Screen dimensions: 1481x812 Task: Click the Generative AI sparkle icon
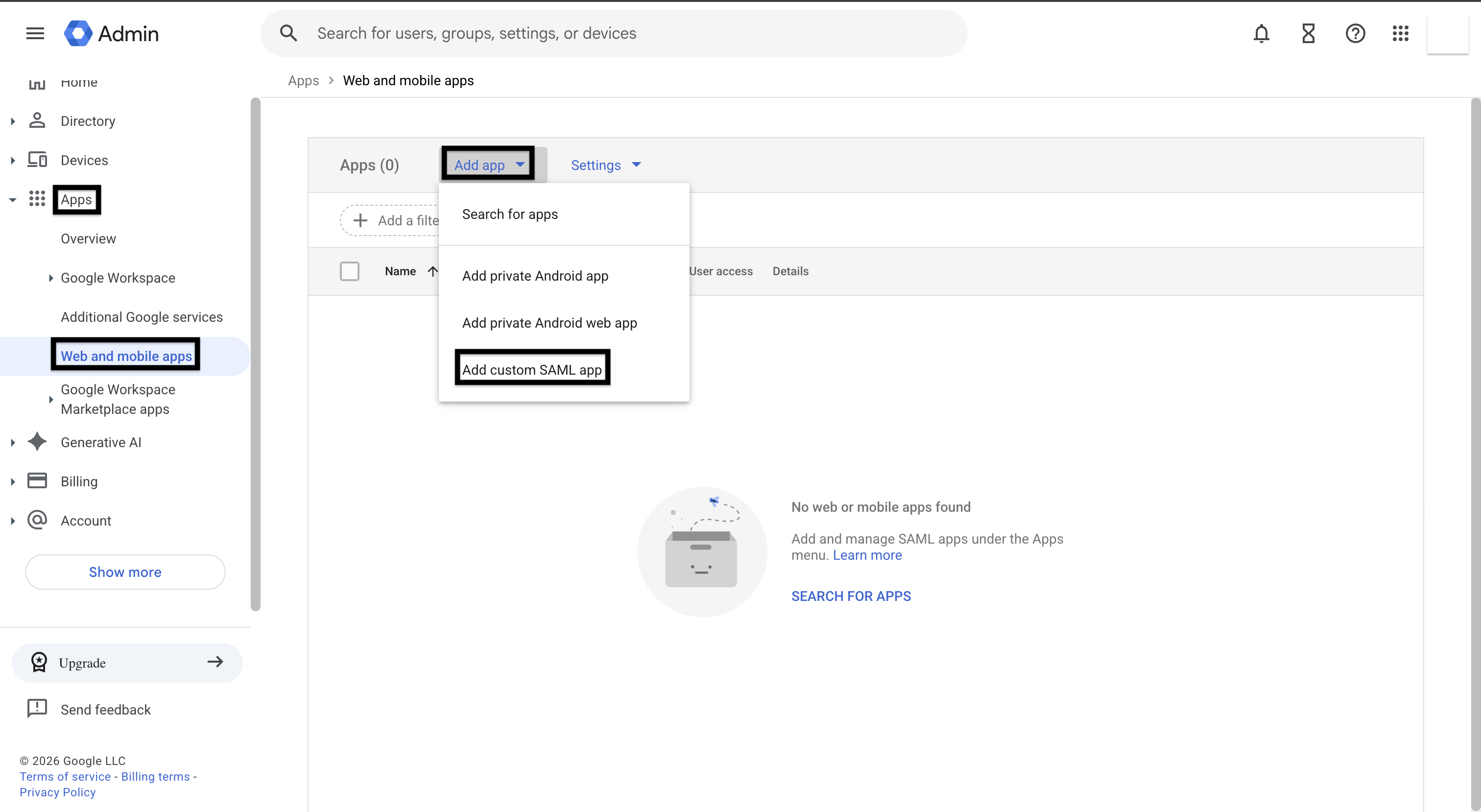click(37, 442)
